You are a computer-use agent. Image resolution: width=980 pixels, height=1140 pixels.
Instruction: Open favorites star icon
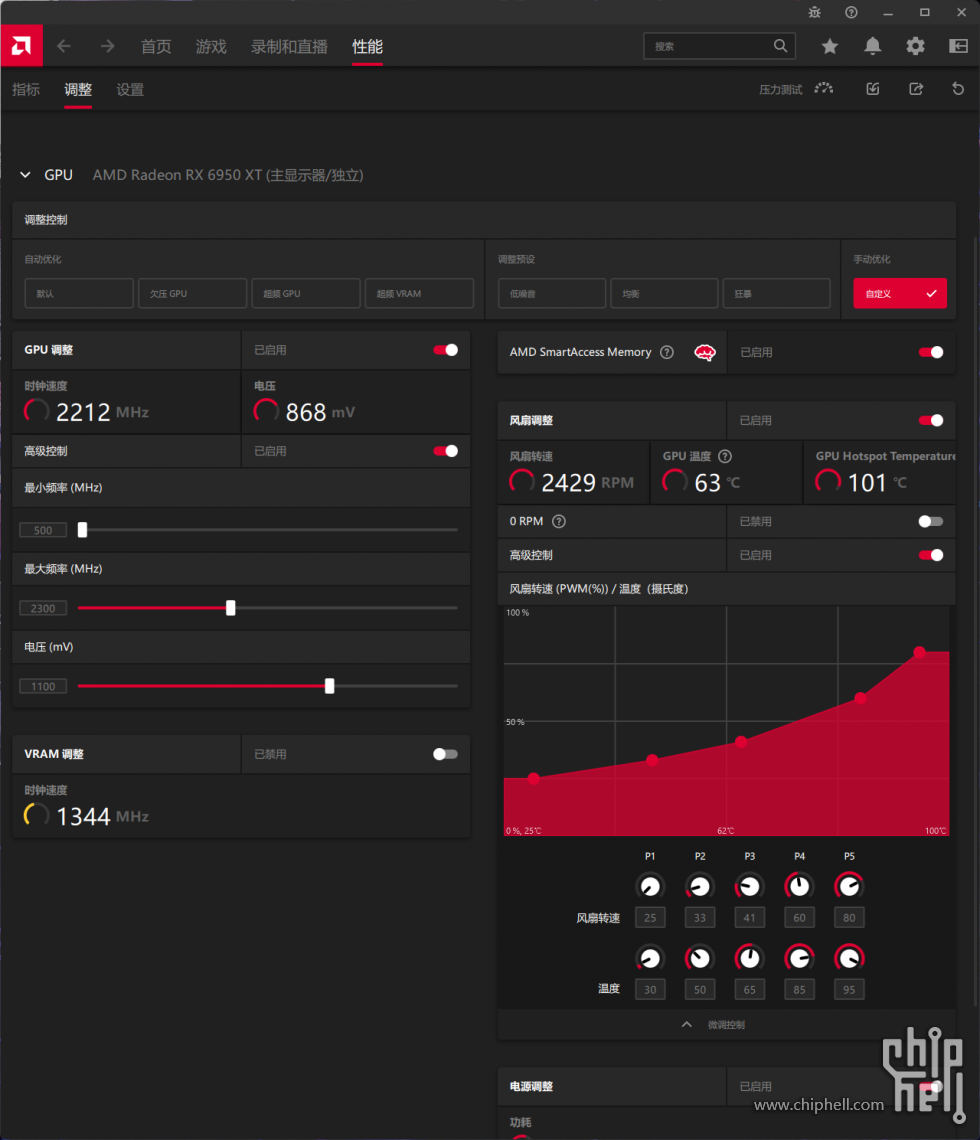830,47
